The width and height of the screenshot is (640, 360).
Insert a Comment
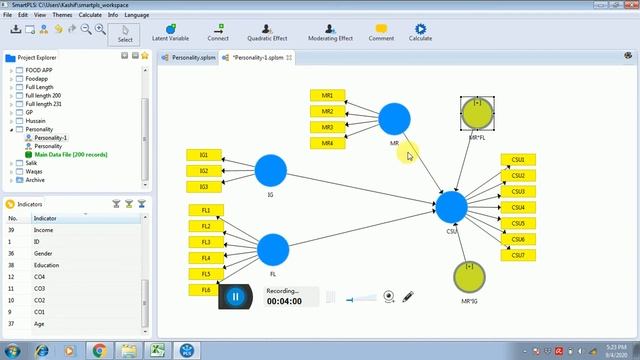pyautogui.click(x=381, y=33)
